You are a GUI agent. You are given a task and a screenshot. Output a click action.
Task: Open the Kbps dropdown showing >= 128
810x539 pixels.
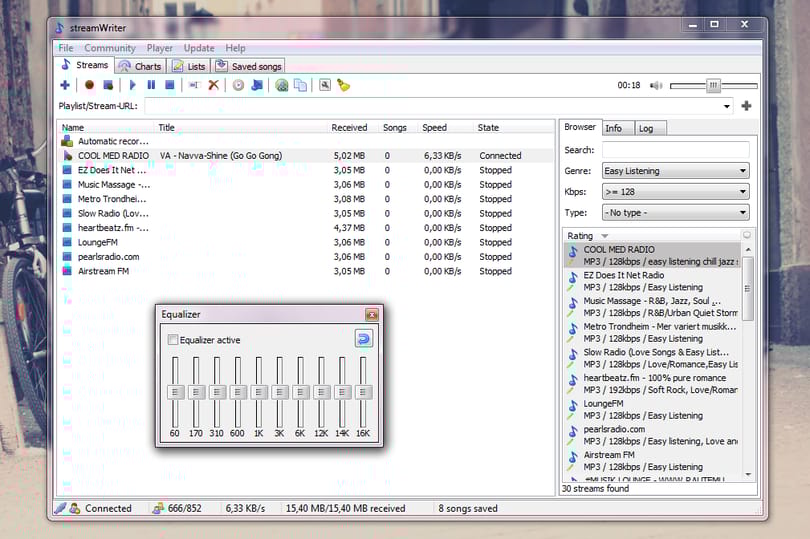pos(676,192)
